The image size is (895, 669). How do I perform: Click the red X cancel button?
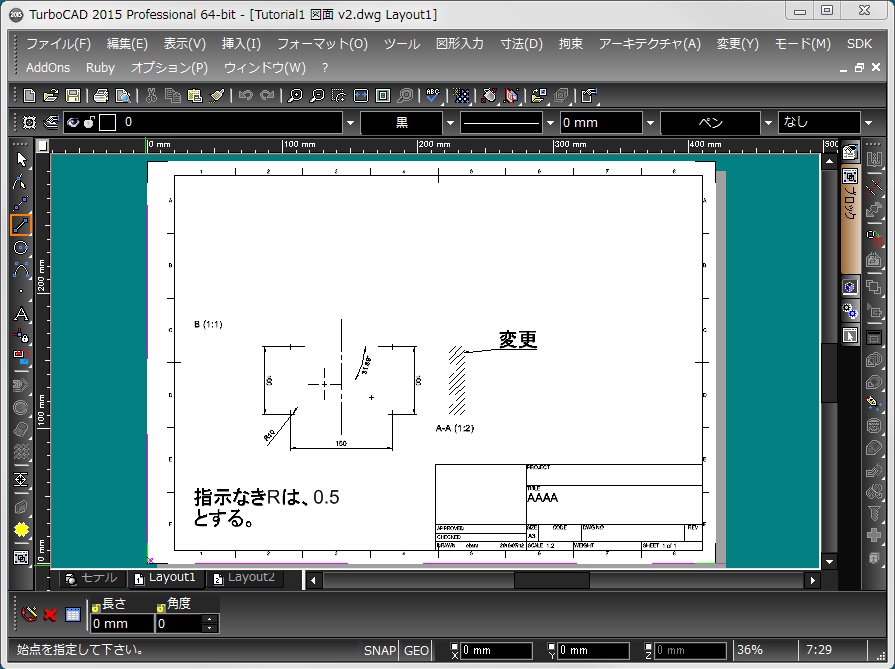(x=50, y=615)
